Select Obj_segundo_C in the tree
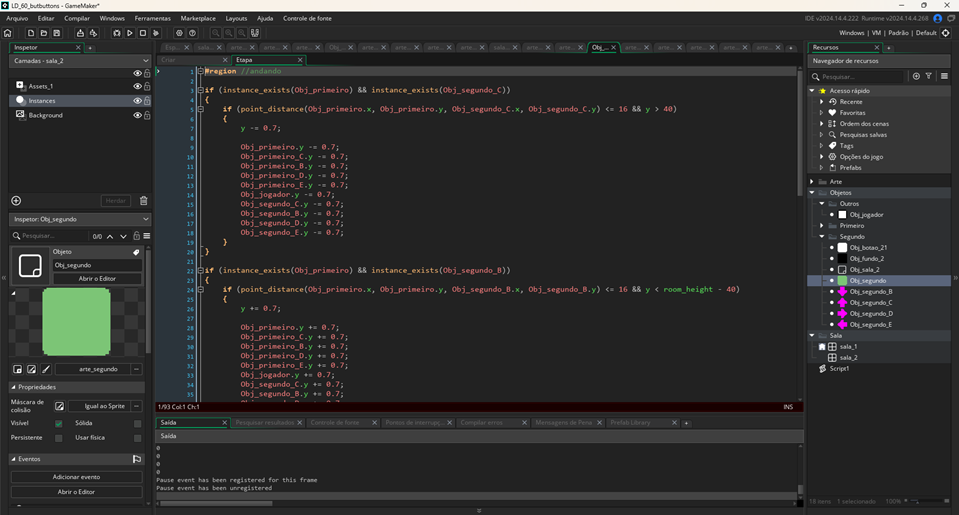 871,303
